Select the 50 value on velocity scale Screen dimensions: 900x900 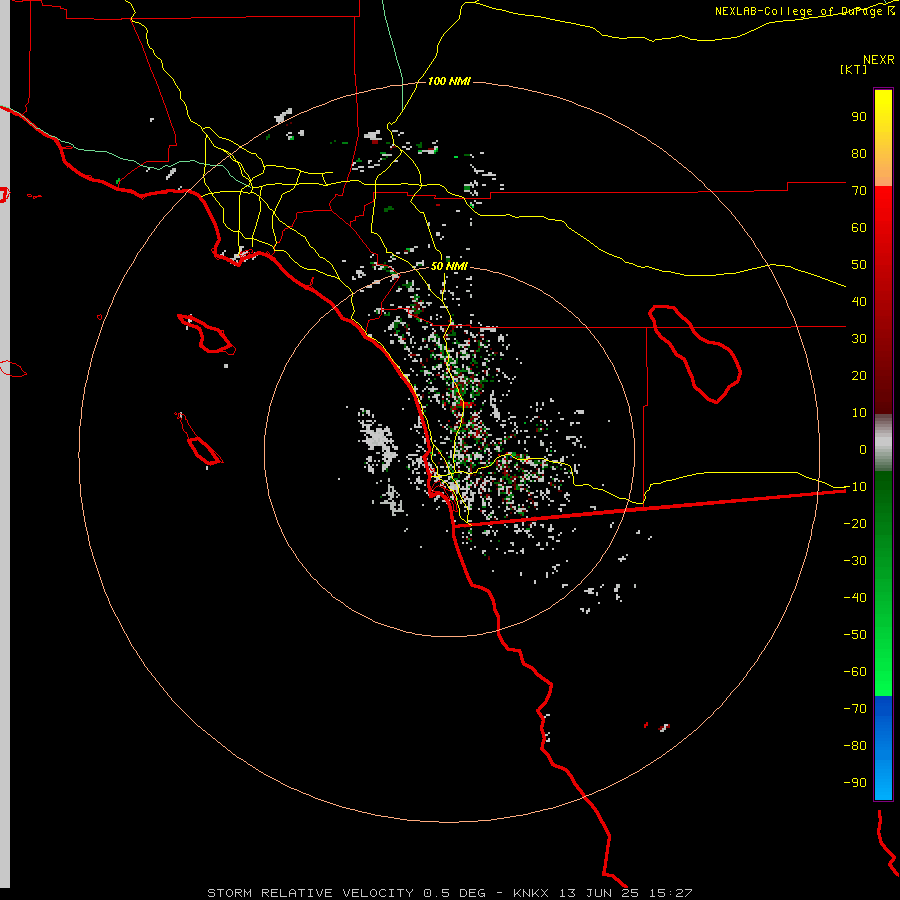coord(859,265)
